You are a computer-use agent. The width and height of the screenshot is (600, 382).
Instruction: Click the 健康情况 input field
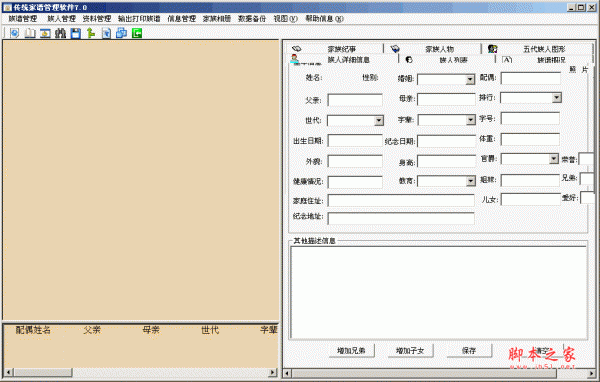pyautogui.click(x=355, y=182)
